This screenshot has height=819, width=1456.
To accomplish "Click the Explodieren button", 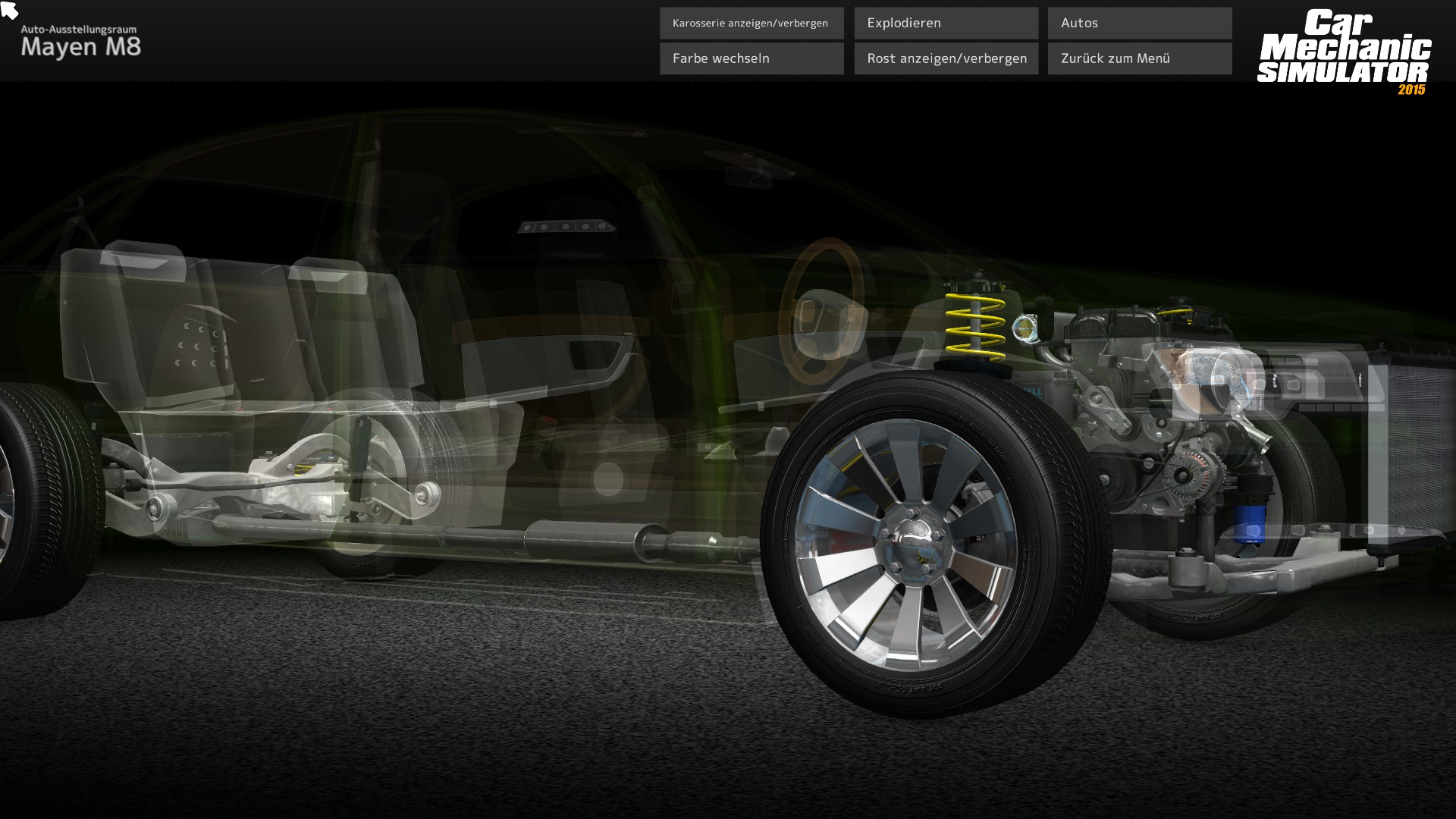I will click(x=946, y=23).
